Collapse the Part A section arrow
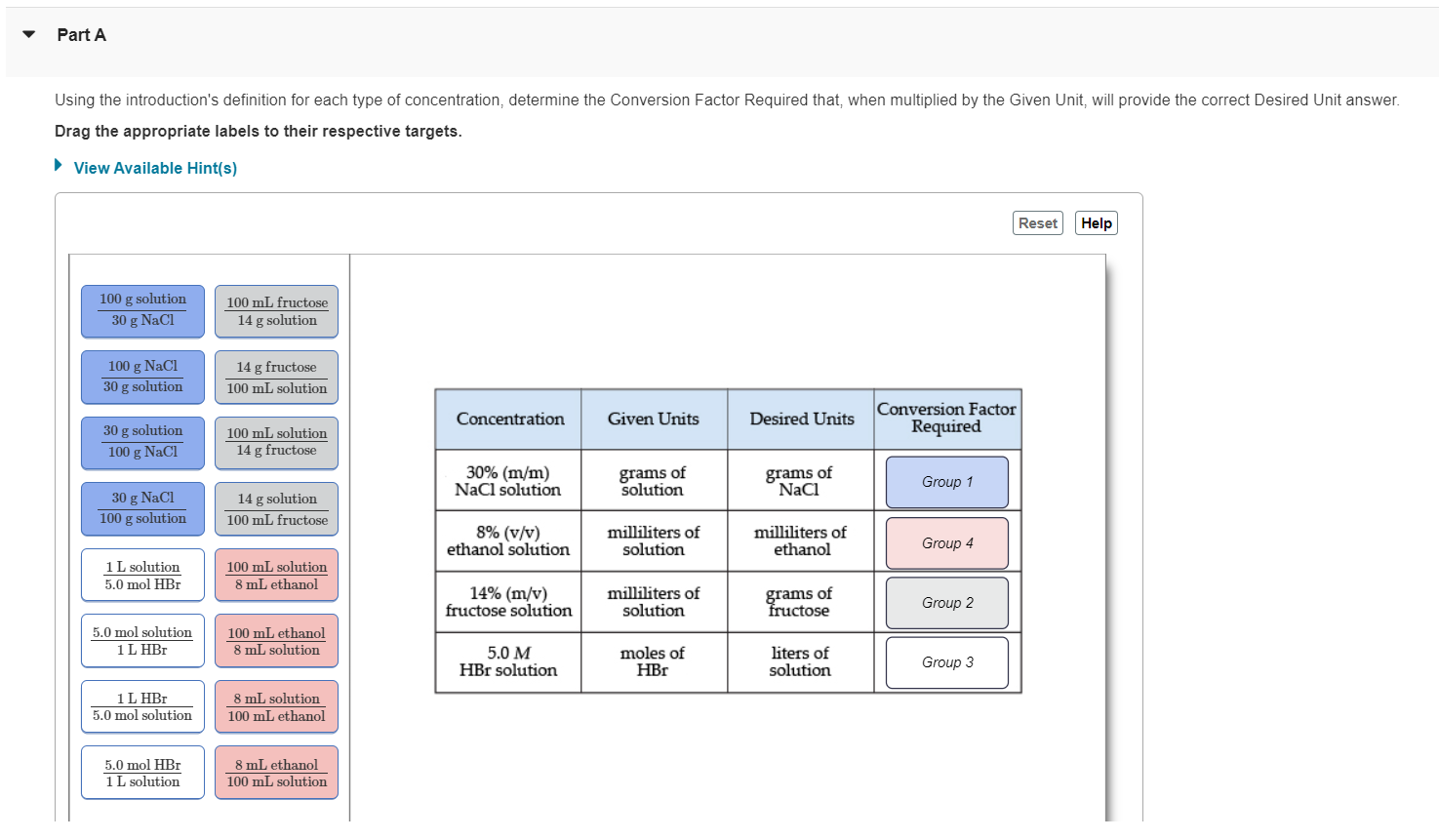 point(29,34)
